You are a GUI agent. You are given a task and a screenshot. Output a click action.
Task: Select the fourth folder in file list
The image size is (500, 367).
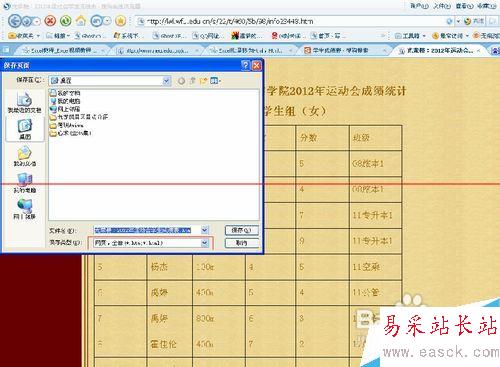[79, 117]
